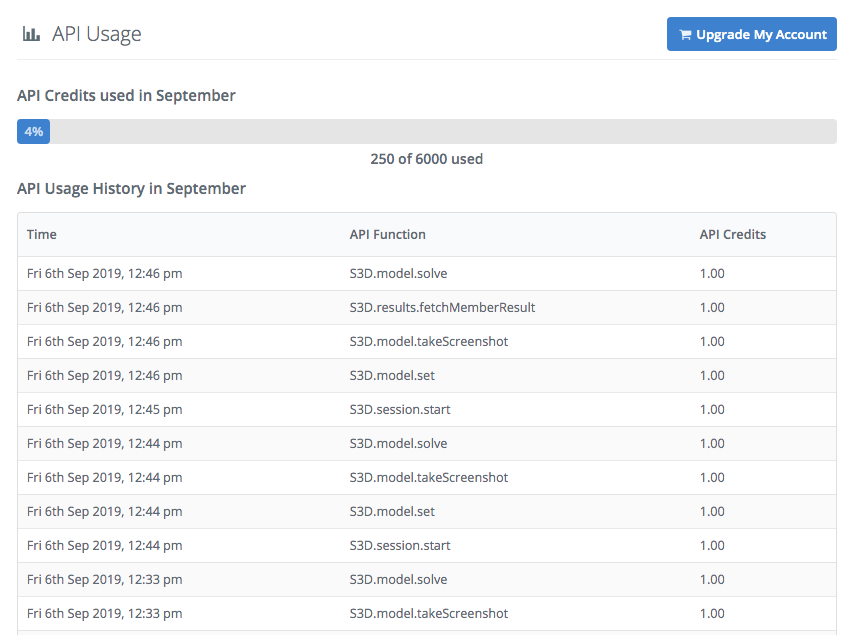Select the API Function column header
Screen dimensions: 853x635
click(x=387, y=234)
